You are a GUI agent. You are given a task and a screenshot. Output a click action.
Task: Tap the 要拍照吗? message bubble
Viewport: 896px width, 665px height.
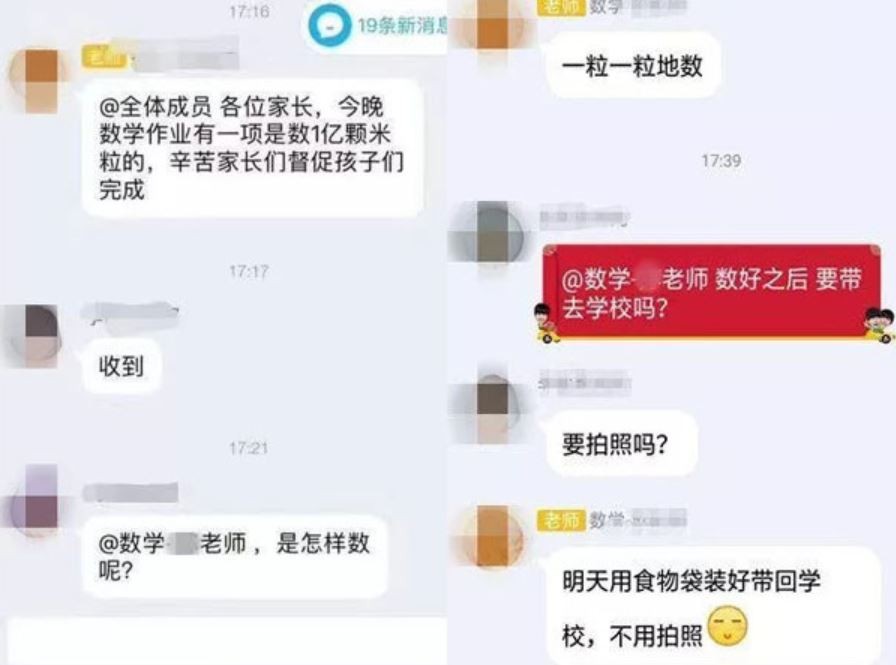[622, 443]
